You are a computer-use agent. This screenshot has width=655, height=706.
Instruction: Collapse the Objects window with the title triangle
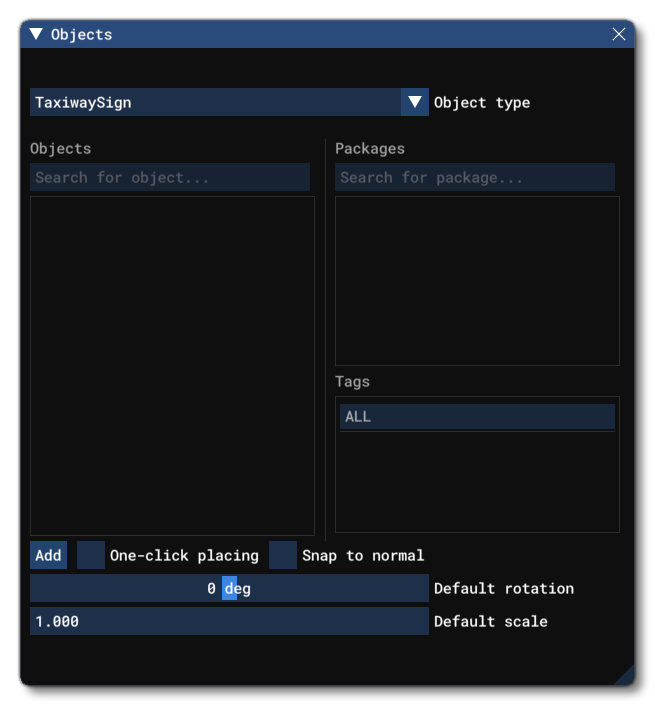tap(36, 34)
